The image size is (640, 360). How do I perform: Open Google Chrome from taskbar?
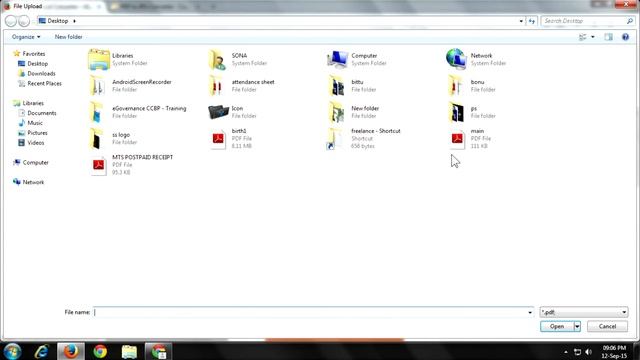point(100,351)
